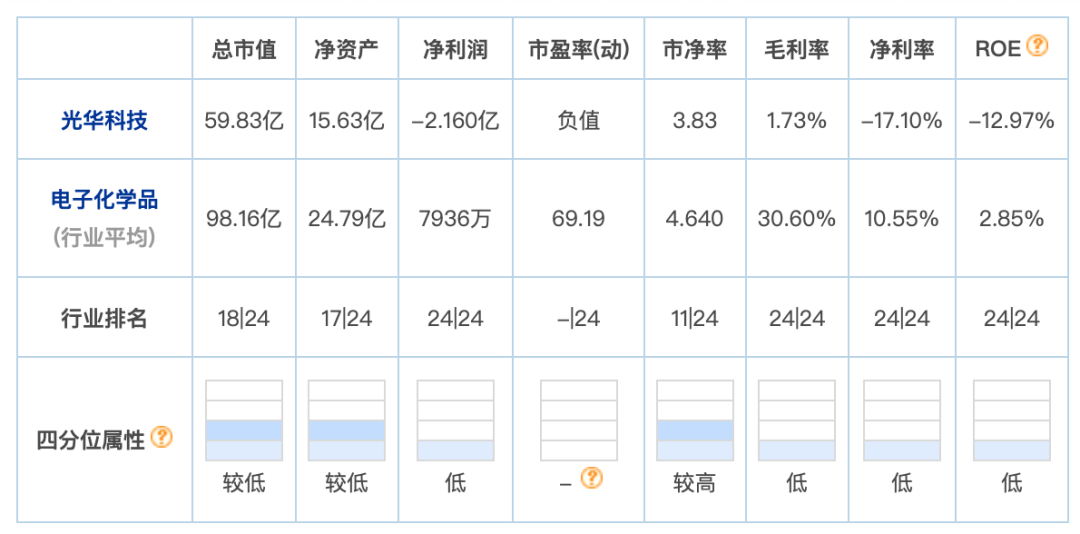Open the 光华科技 company link
This screenshot has height=534, width=1080.
(x=105, y=121)
